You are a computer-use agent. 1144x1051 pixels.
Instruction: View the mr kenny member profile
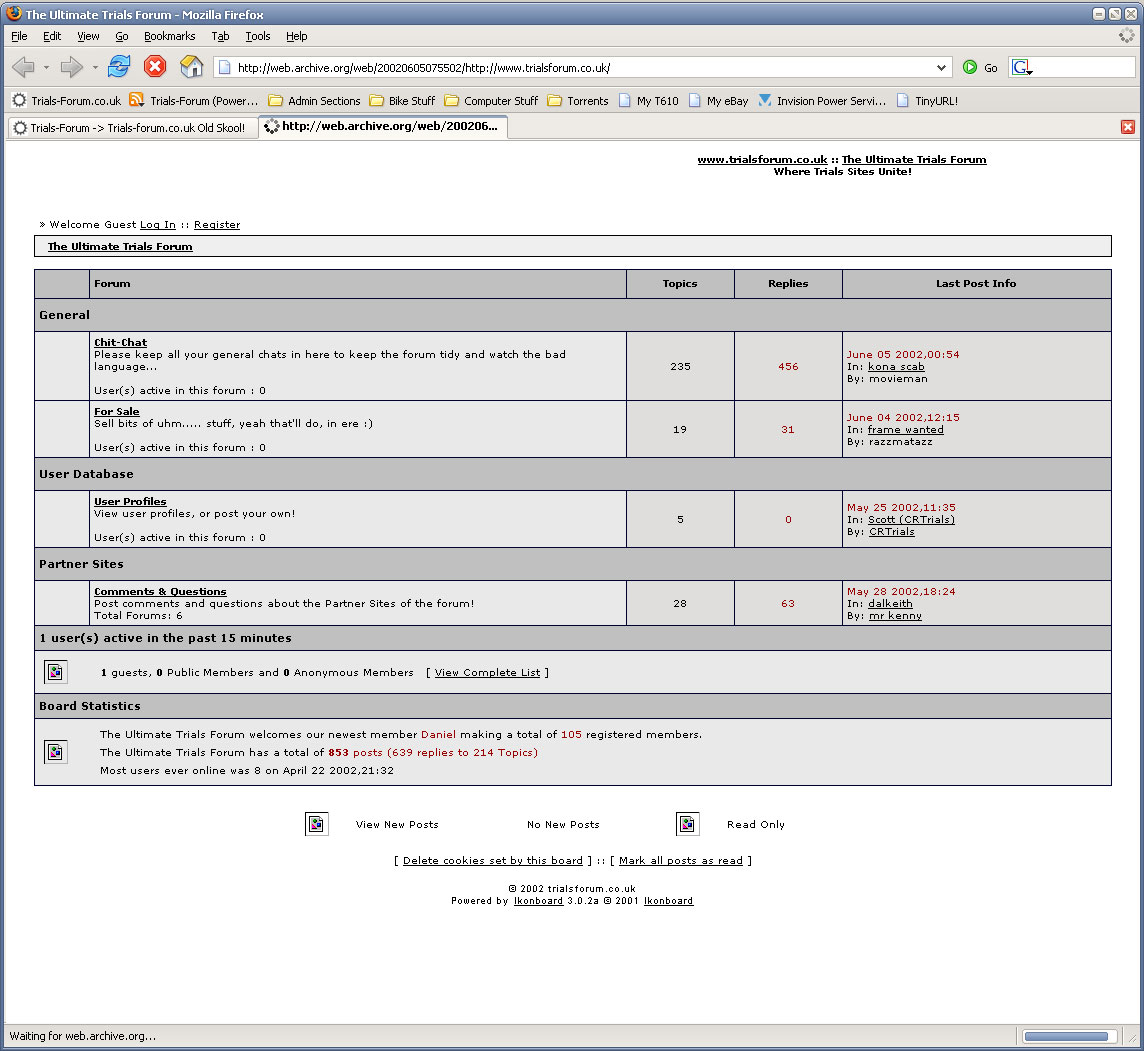click(895, 616)
